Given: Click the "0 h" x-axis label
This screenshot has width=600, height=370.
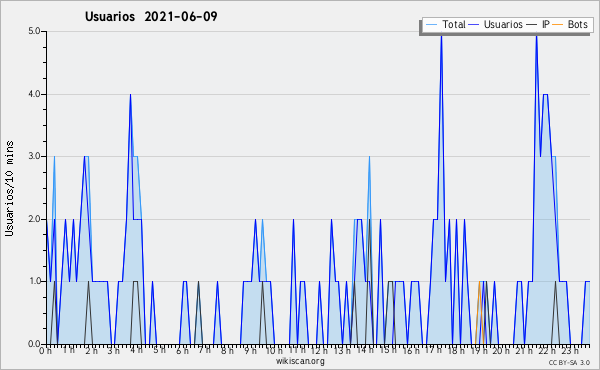Looking at the screenshot, I should point(45,350).
